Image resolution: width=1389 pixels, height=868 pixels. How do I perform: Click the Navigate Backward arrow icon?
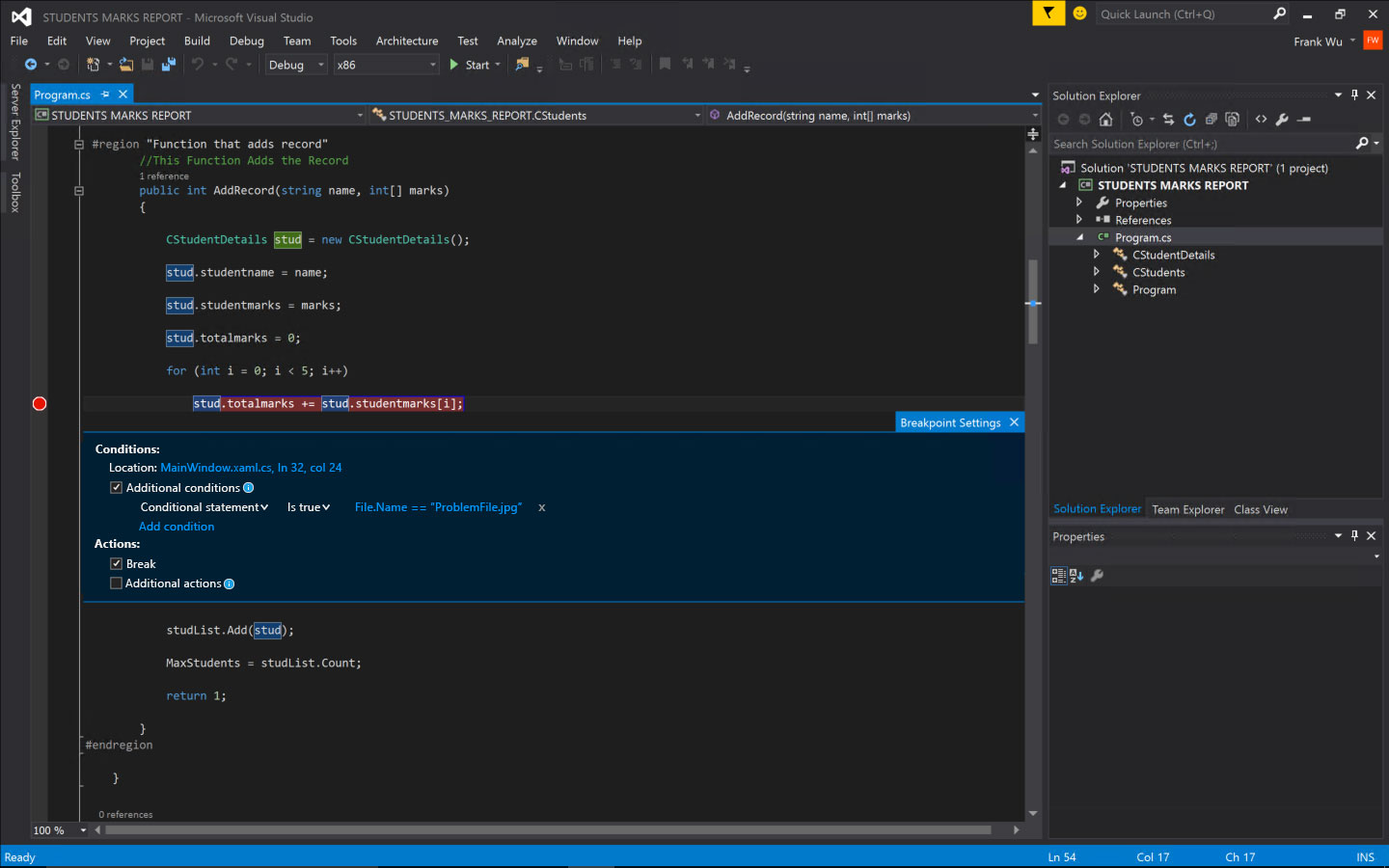(30, 65)
